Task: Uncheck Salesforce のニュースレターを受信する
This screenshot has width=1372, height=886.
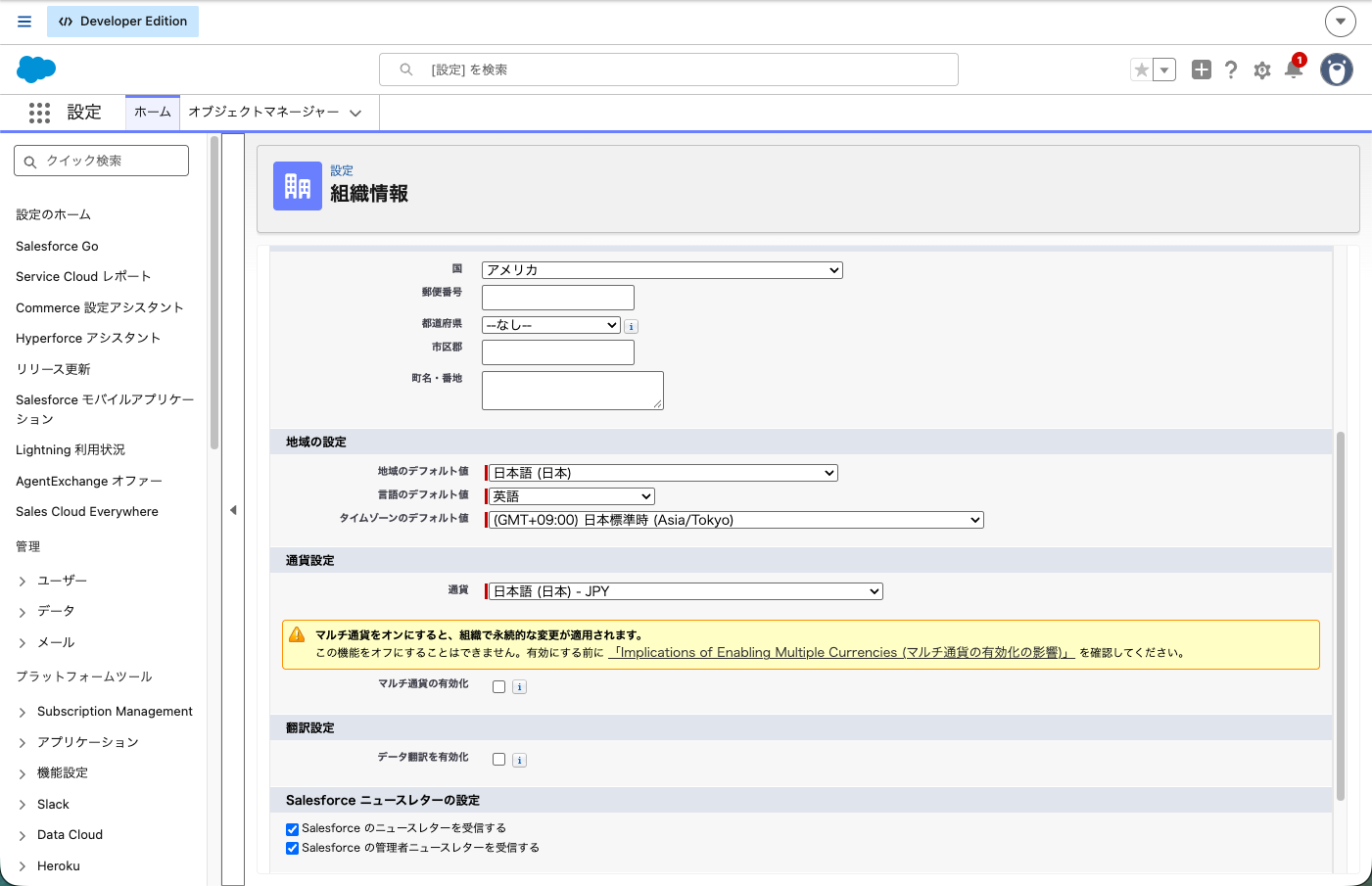Action: 292,829
